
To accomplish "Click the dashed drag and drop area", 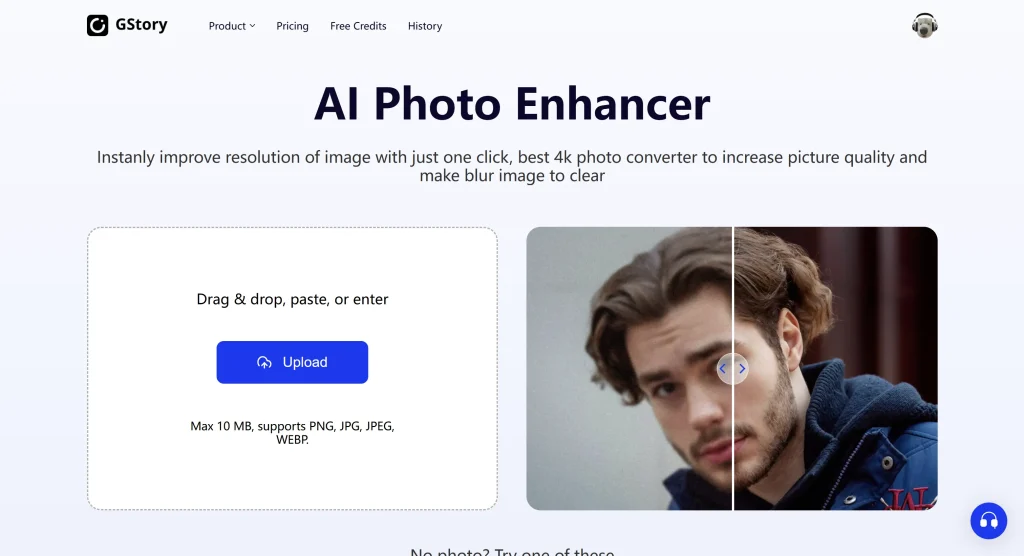I will coord(292,368).
